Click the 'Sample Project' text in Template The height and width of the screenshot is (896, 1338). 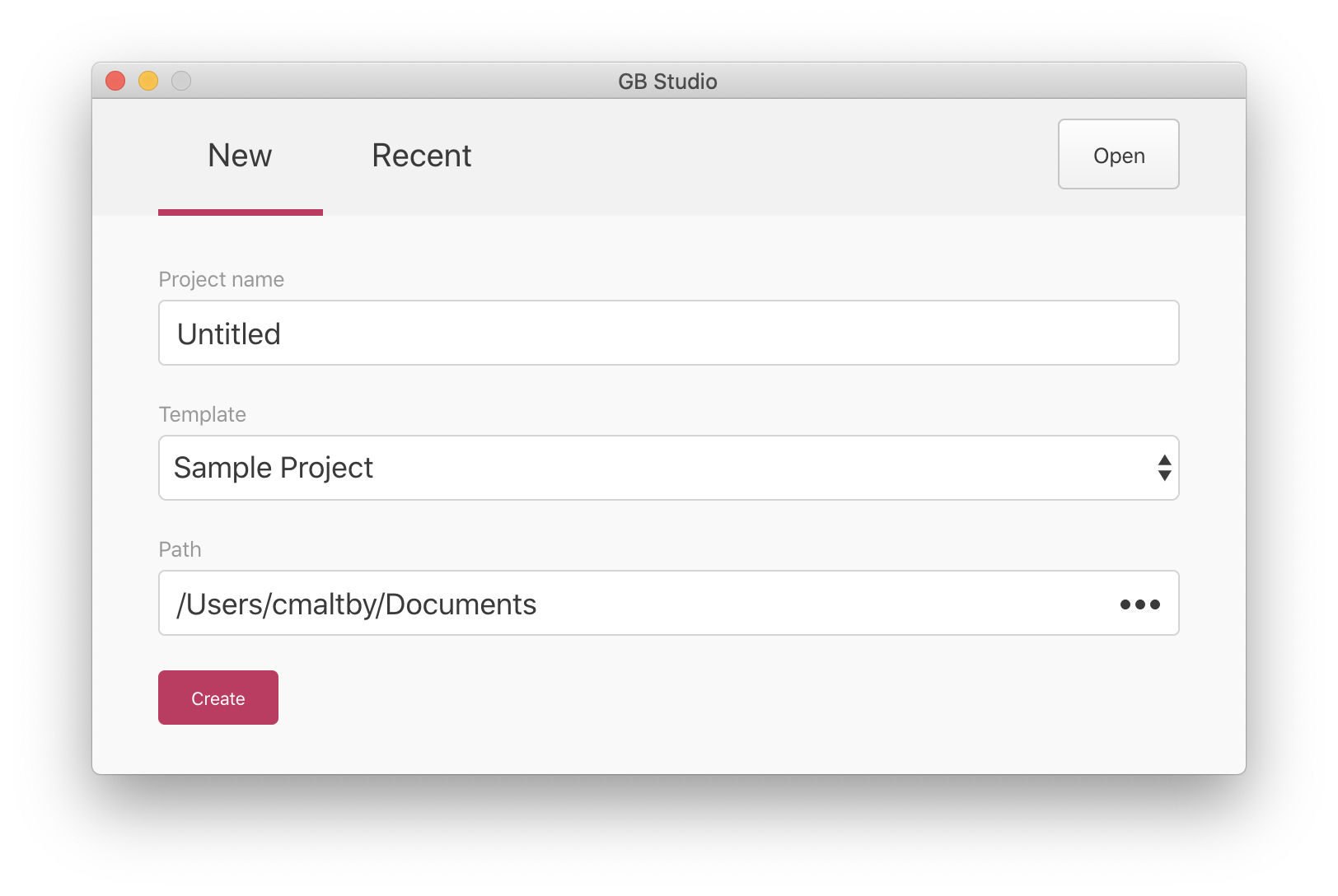(x=274, y=468)
